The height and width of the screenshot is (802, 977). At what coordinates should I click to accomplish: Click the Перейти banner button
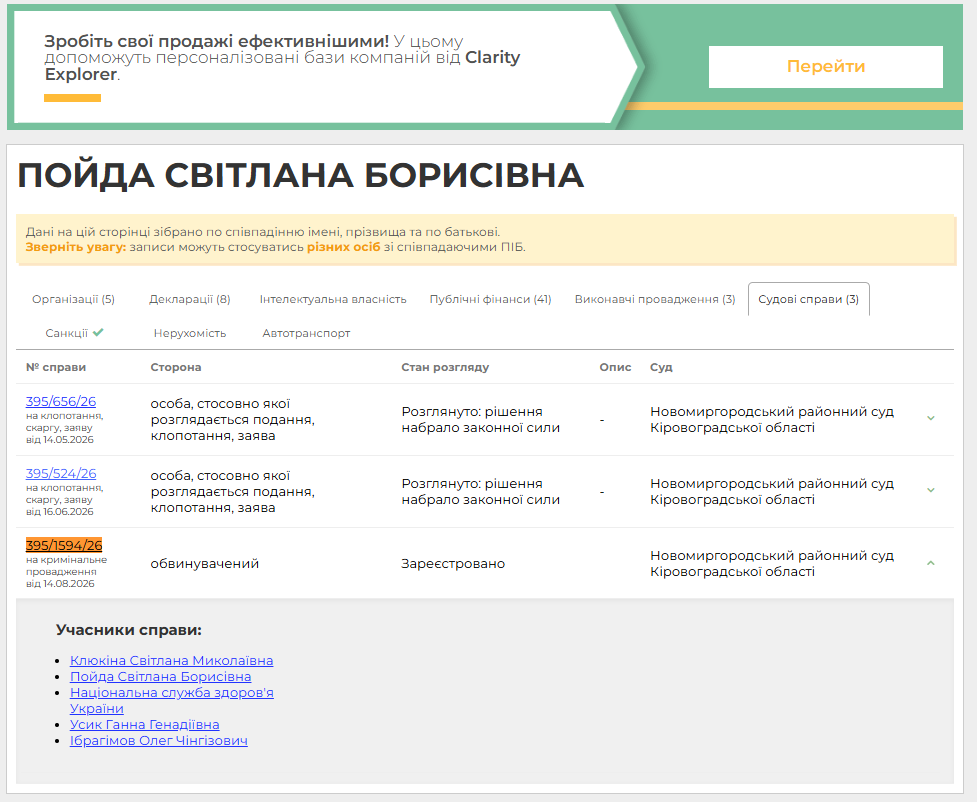826,67
